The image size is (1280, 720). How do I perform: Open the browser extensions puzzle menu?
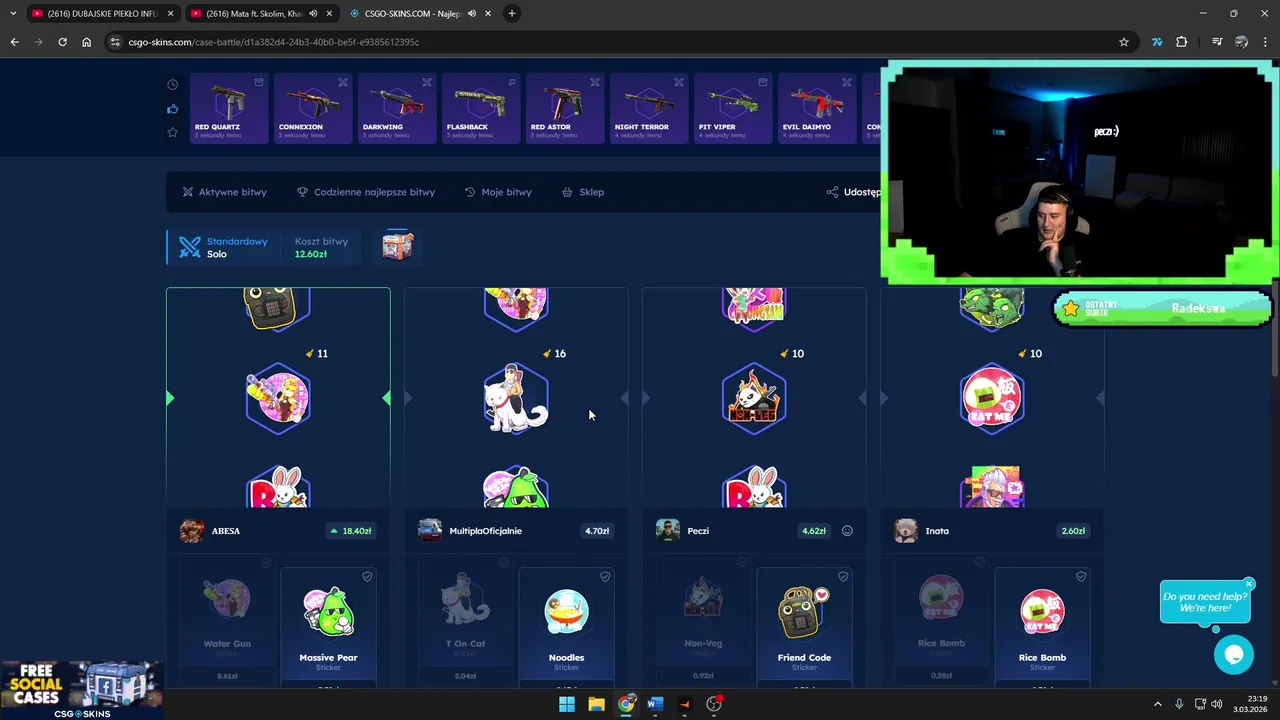tap(1182, 42)
